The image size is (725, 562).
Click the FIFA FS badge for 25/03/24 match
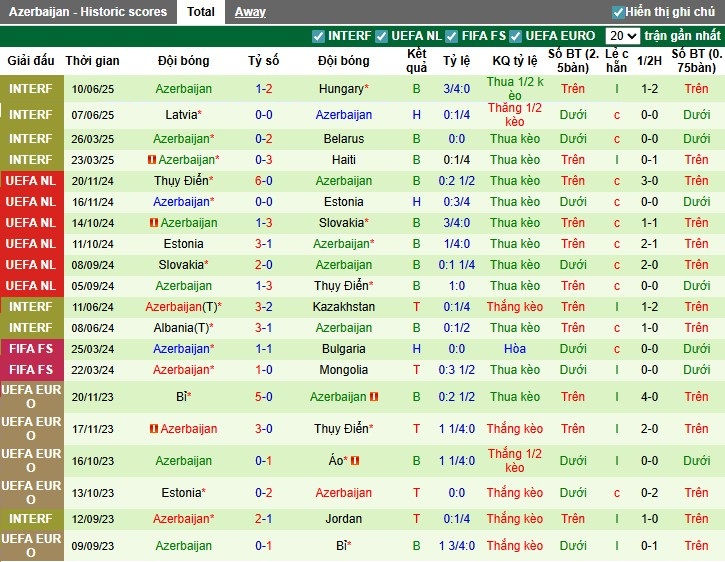point(31,349)
